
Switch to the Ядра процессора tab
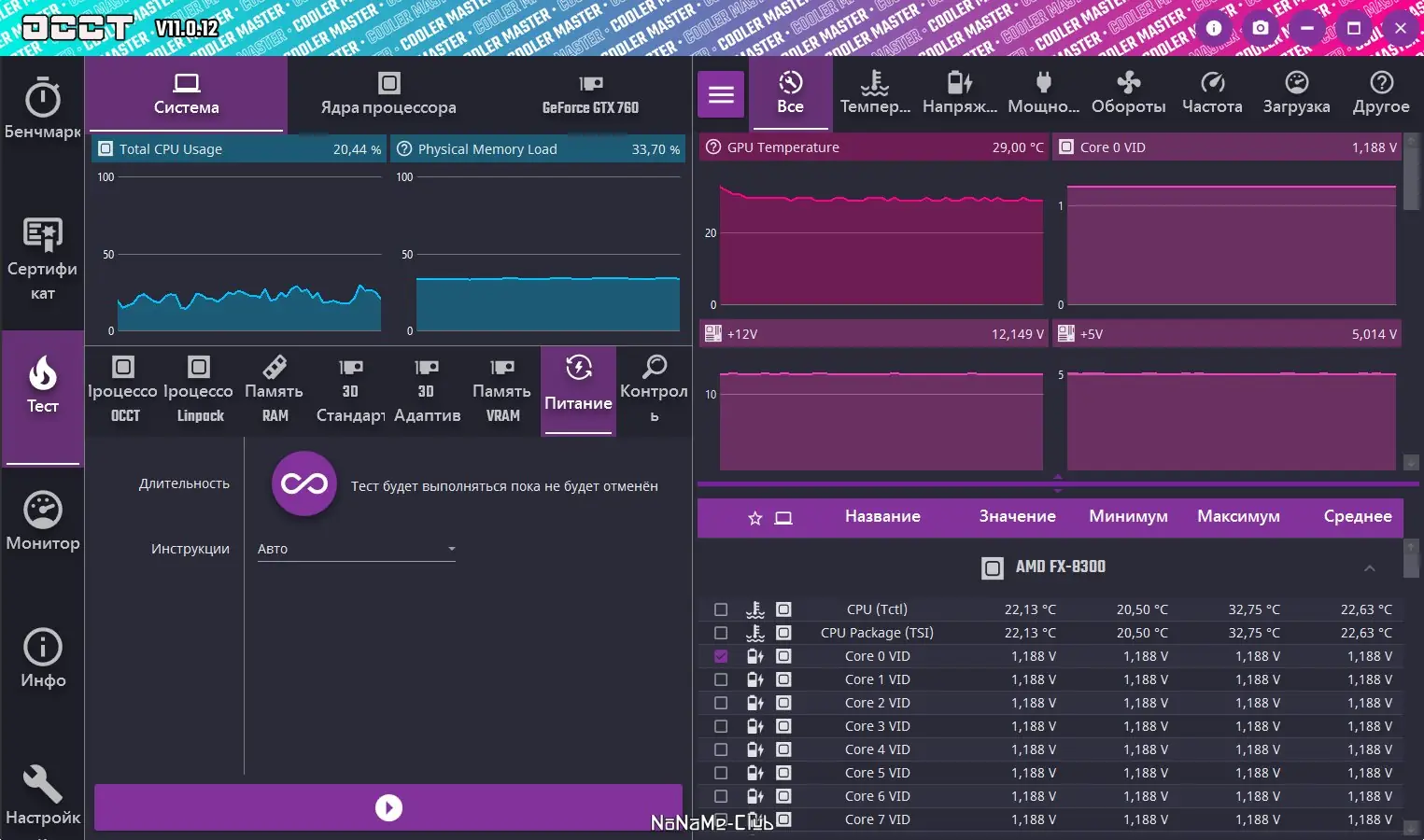point(388,94)
